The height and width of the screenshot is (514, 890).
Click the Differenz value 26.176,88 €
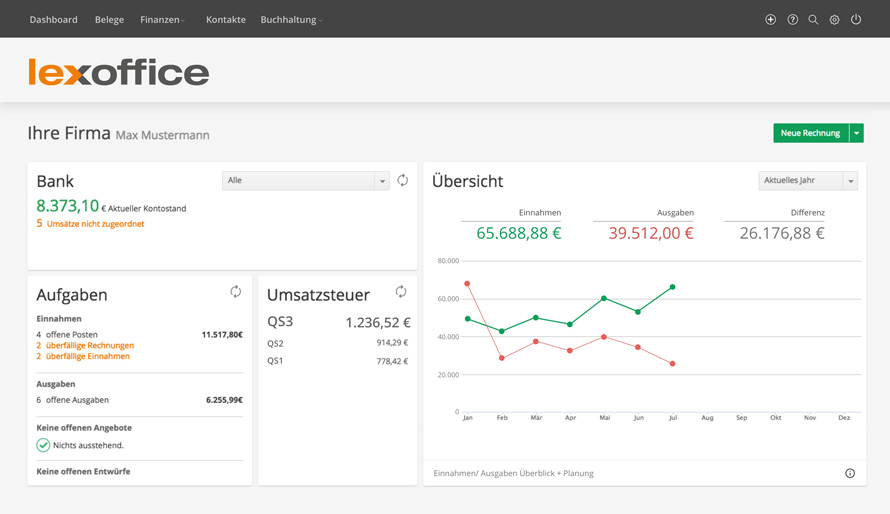coord(782,233)
